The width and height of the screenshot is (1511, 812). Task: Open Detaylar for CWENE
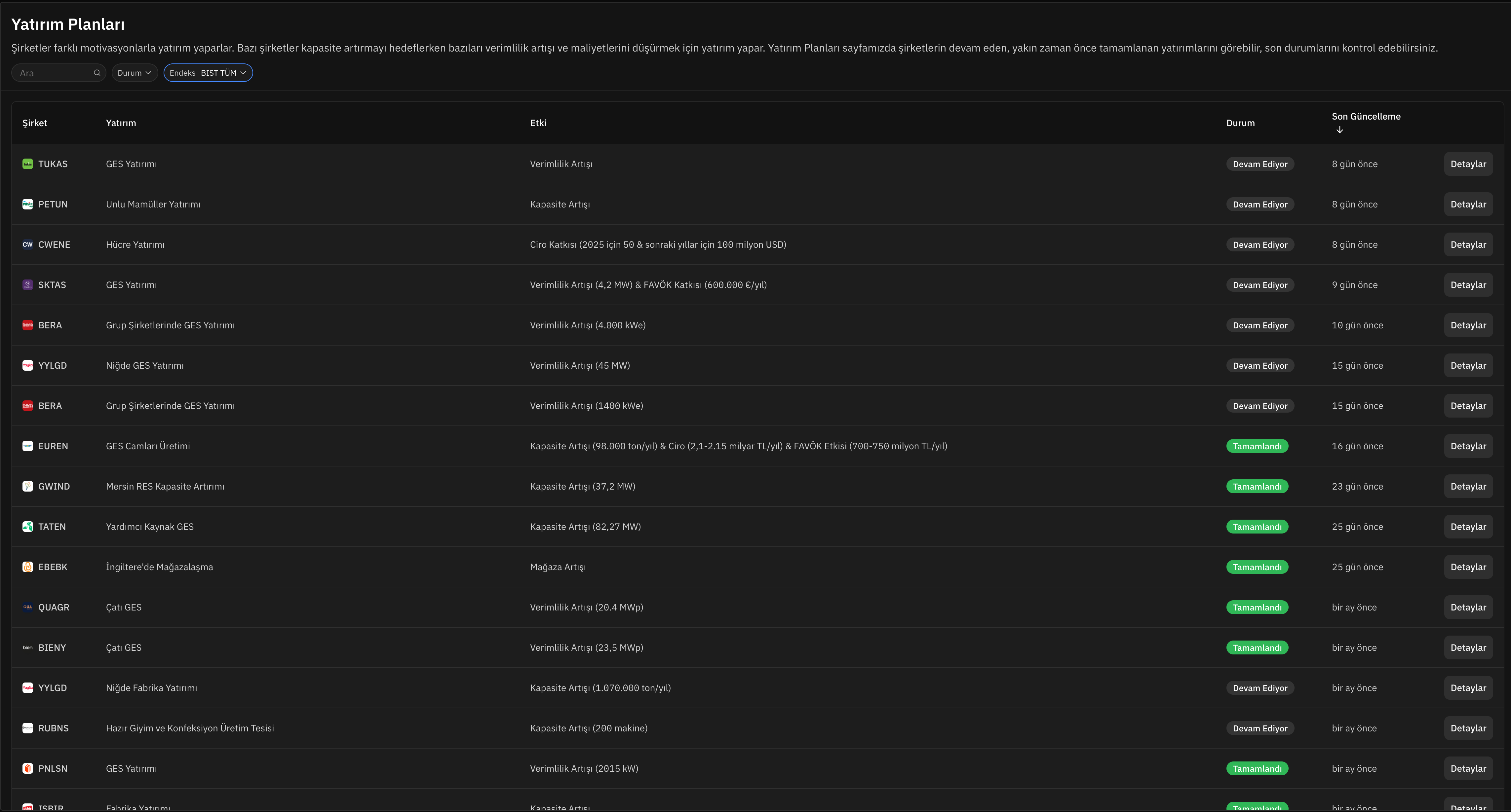(x=1468, y=244)
